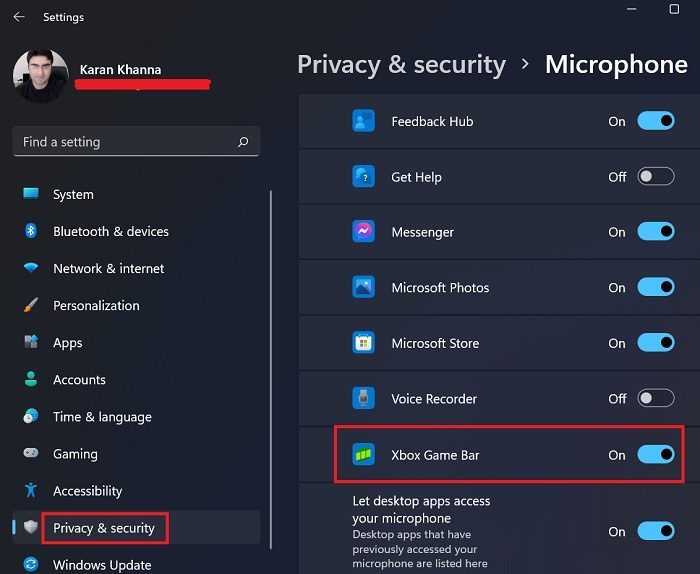Viewport: 700px width, 574px height.
Task: Click the Find a setting field
Action: point(125,142)
